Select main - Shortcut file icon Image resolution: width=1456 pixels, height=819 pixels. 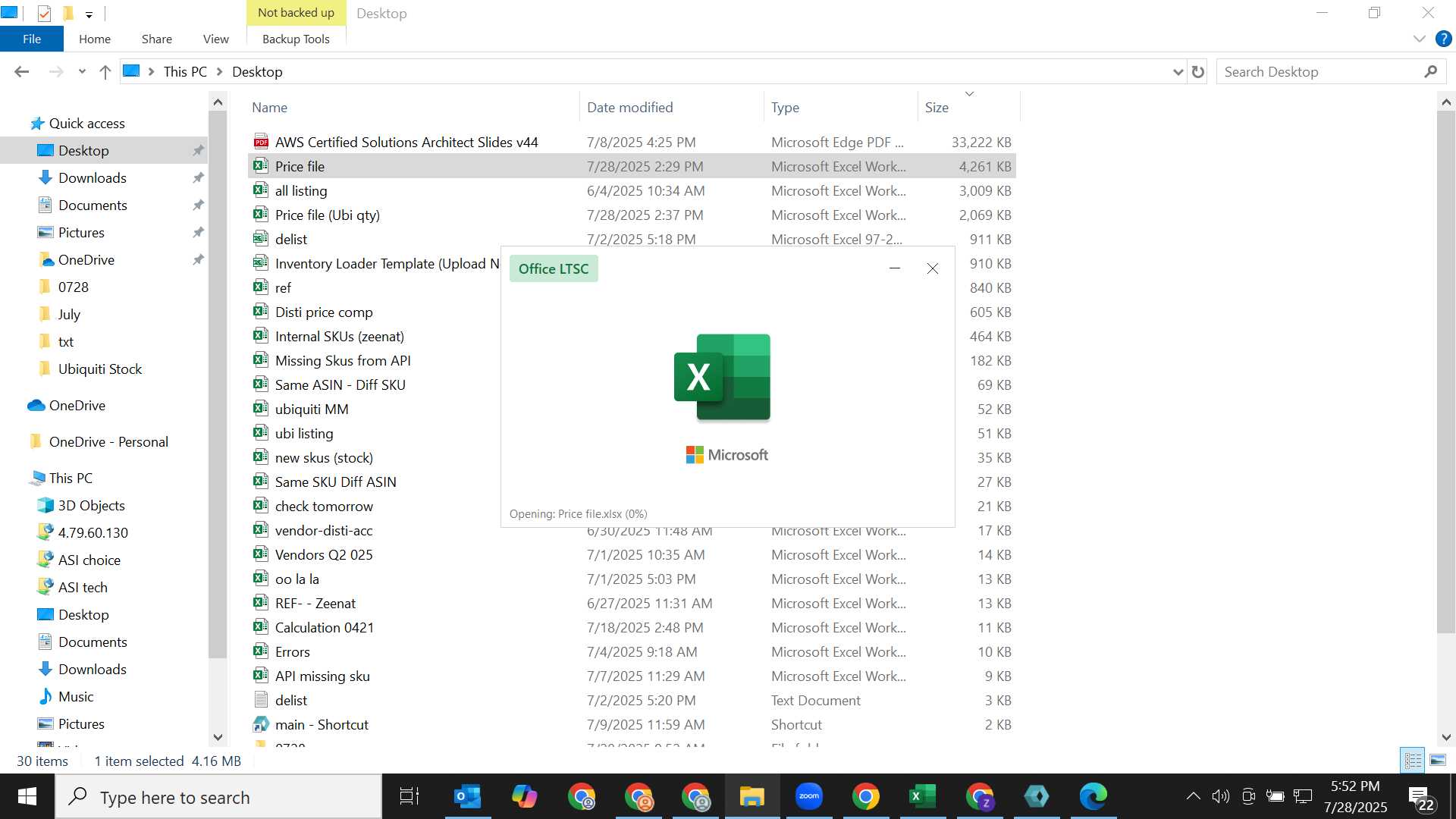click(261, 724)
